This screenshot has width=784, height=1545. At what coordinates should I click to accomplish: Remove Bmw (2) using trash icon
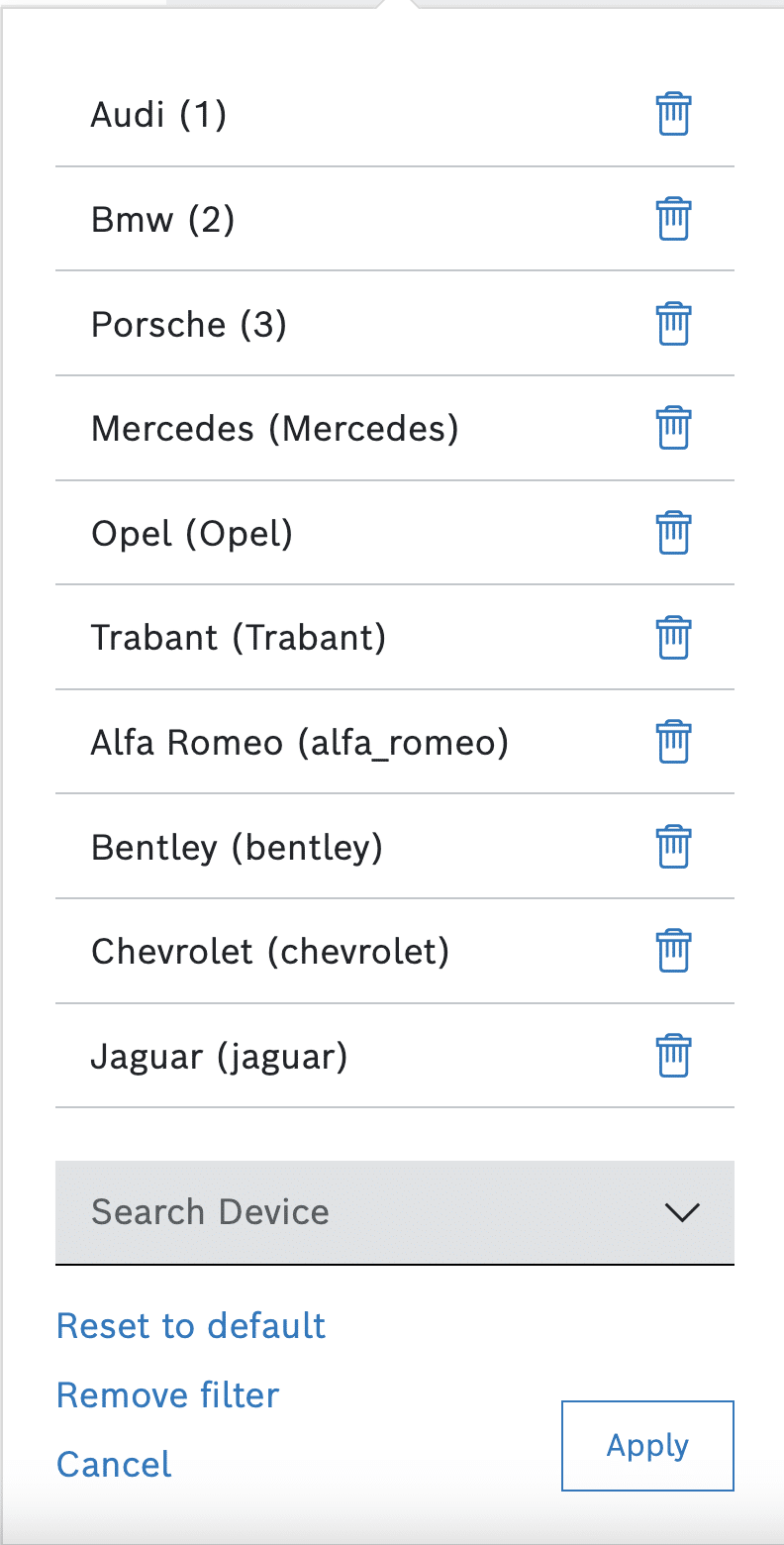click(673, 219)
